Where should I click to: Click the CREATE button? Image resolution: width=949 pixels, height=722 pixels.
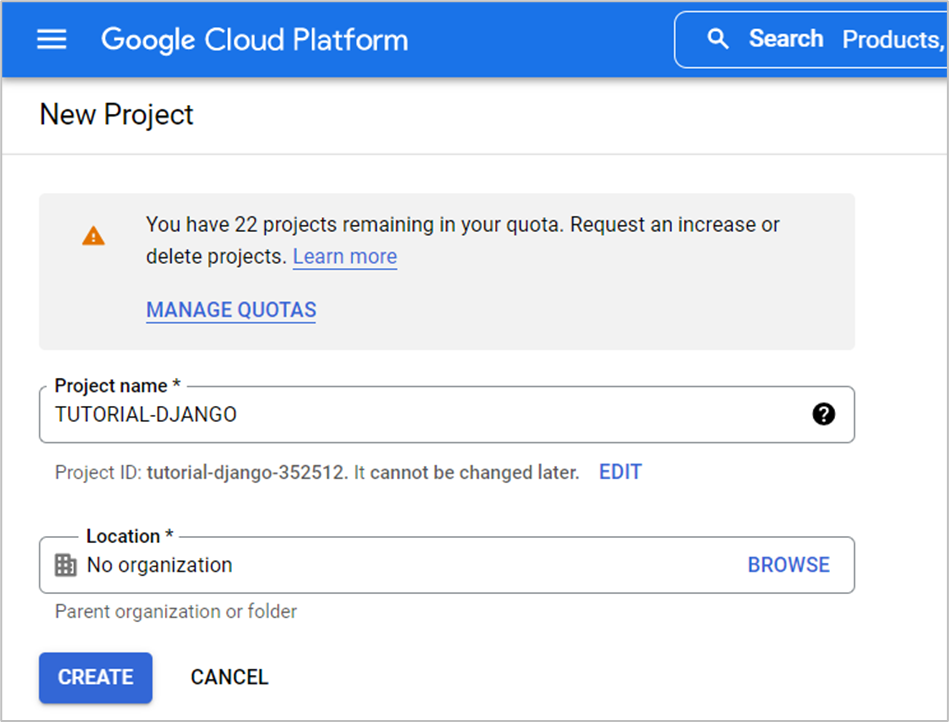96,678
